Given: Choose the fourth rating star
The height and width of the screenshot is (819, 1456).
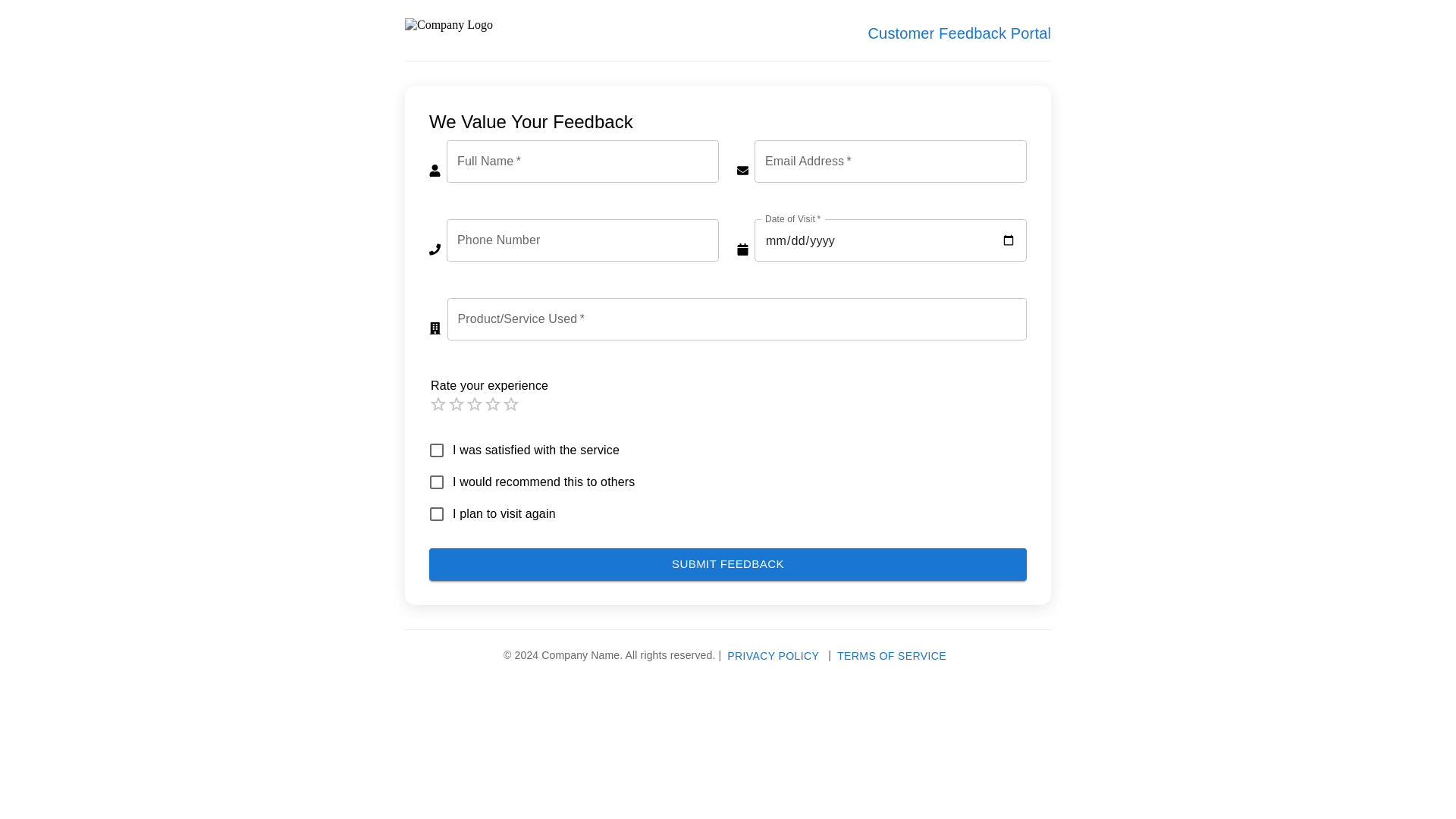Looking at the screenshot, I should (493, 404).
